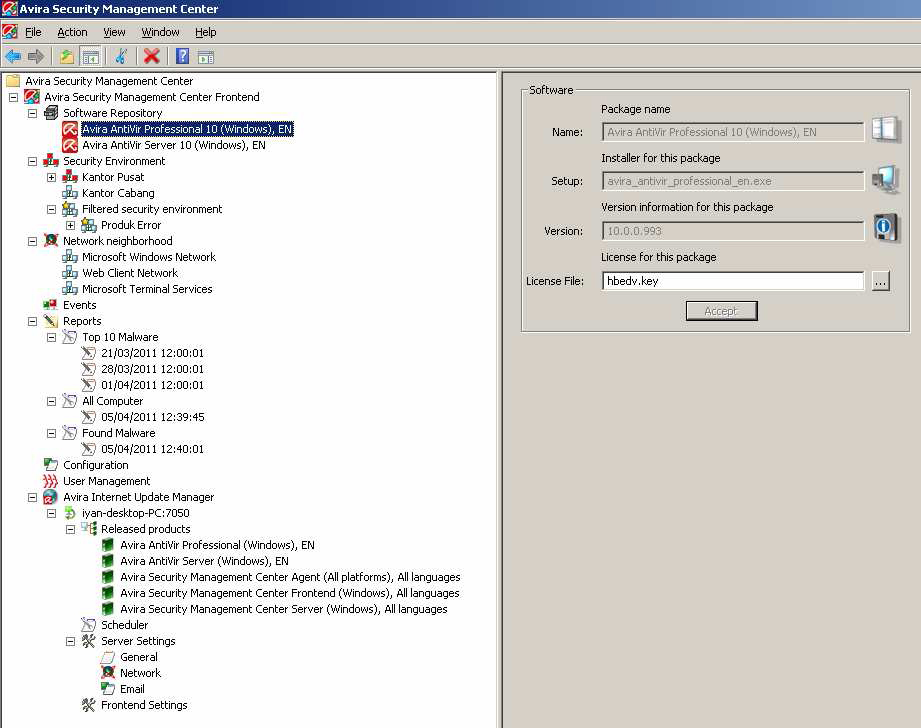Click the Security Environment icon
Image resolution: width=921 pixels, height=728 pixels.
51,160
